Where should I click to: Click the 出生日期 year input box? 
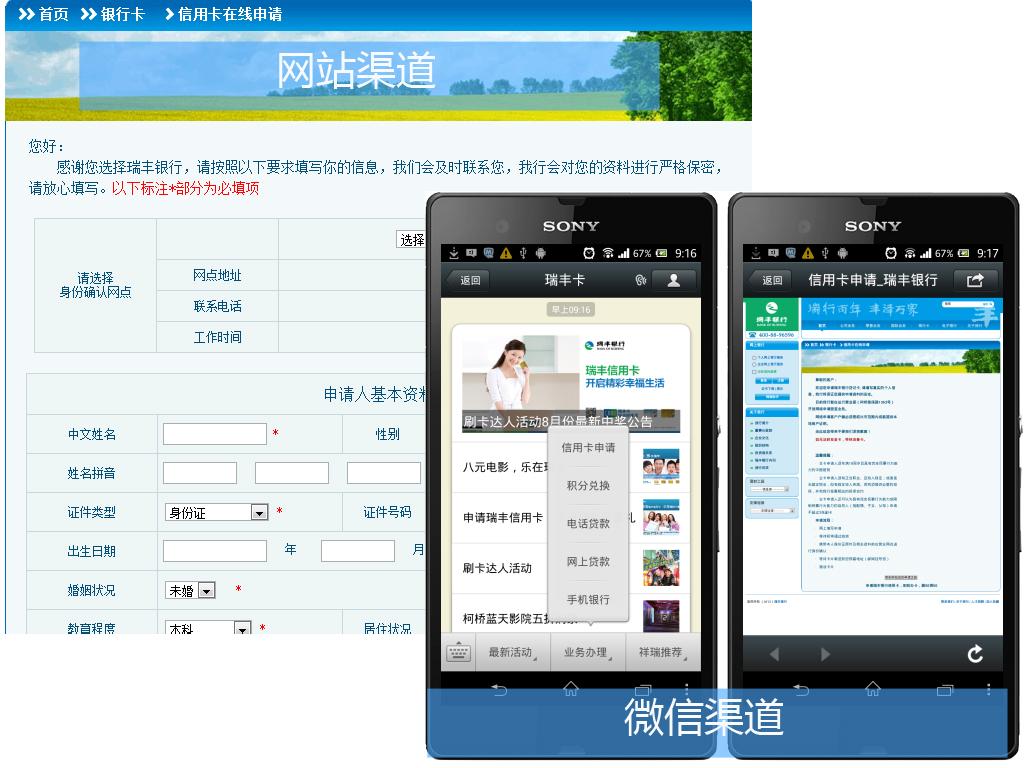215,551
